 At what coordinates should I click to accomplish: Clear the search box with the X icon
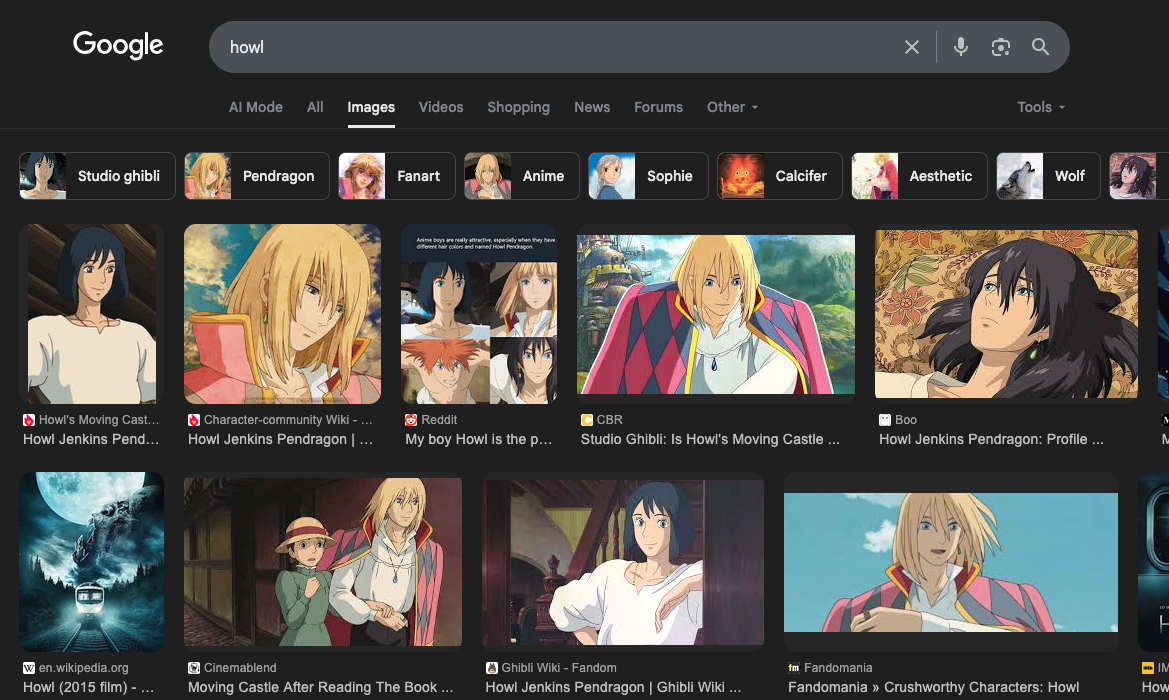tap(911, 47)
